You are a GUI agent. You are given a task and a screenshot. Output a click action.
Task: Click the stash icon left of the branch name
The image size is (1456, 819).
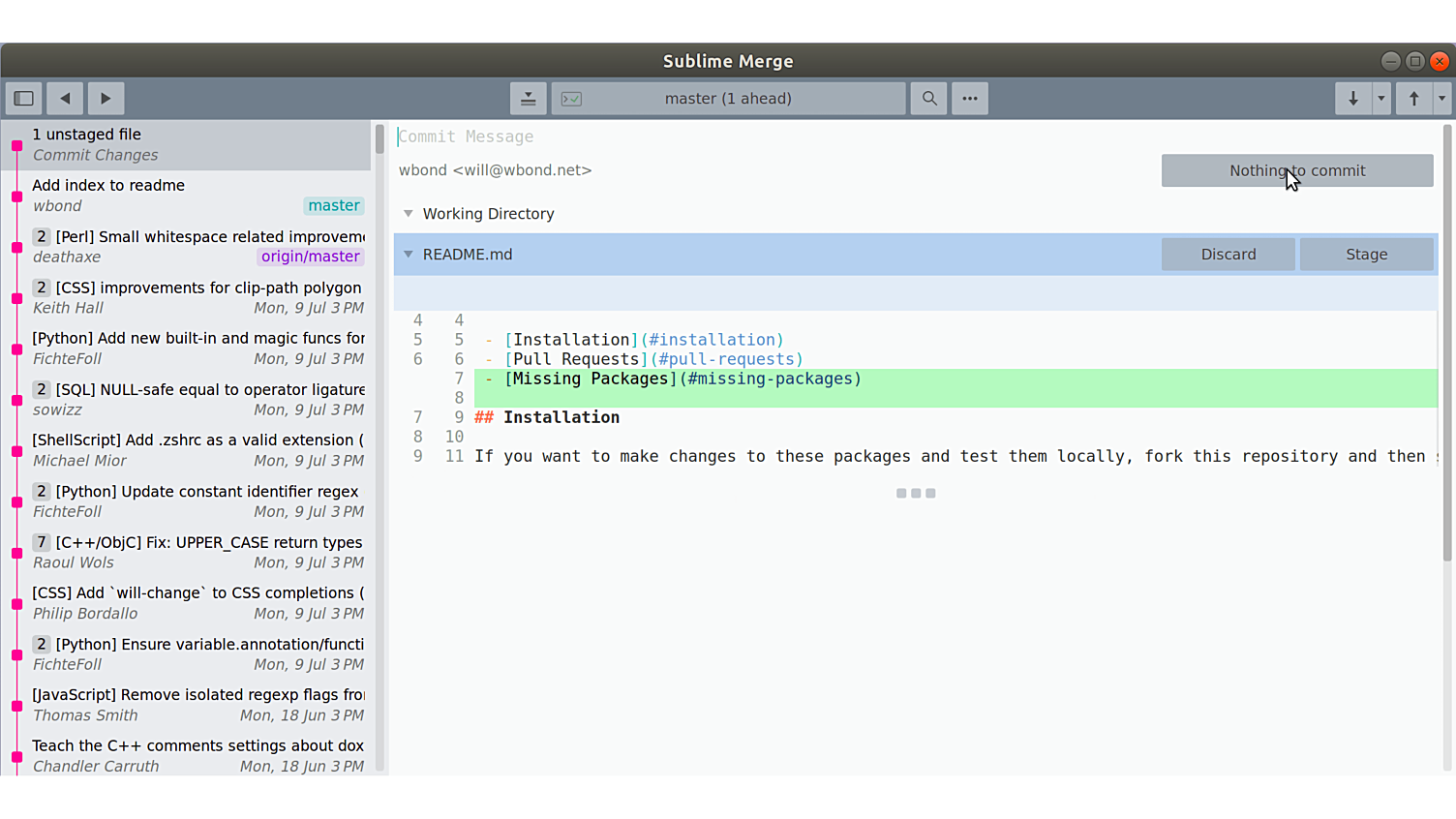click(528, 98)
